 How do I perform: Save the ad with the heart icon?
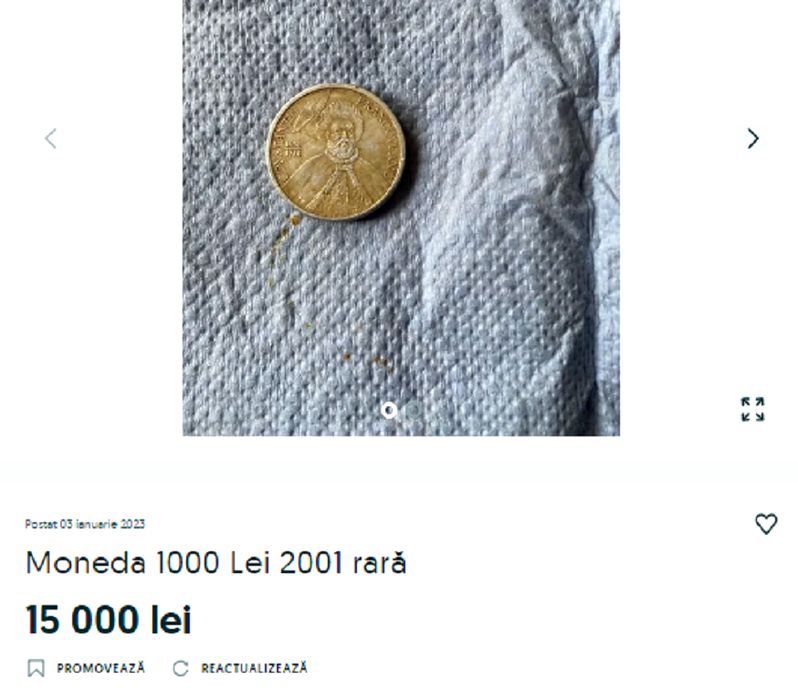coord(766,524)
